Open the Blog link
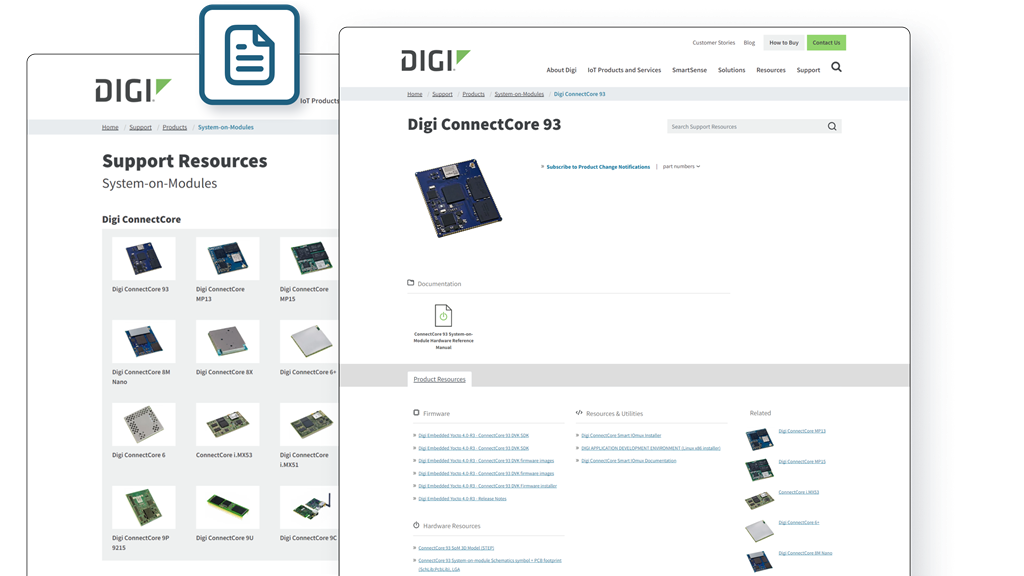This screenshot has height=576, width=1024. click(749, 42)
